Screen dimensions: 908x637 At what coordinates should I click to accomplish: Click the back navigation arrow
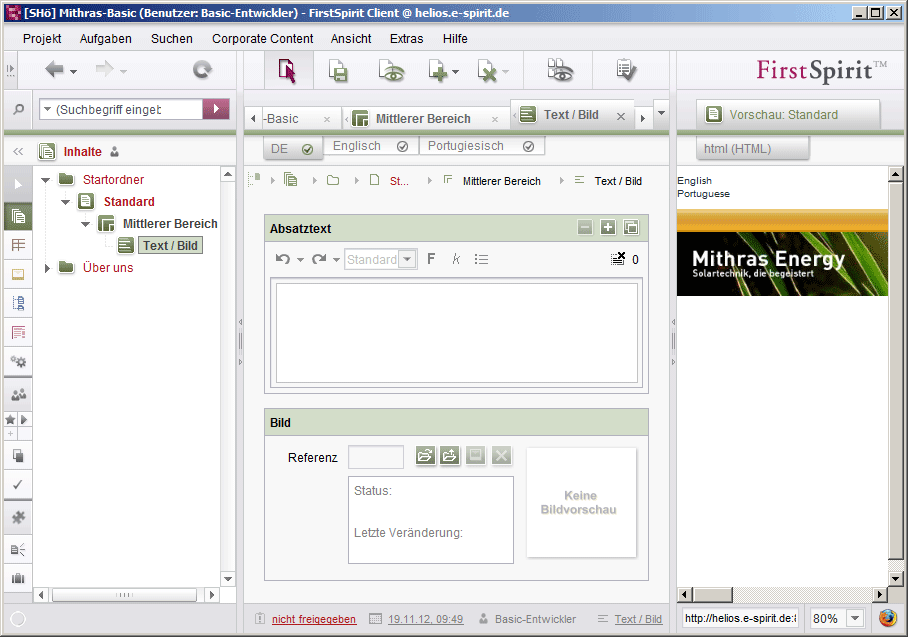(x=54, y=70)
